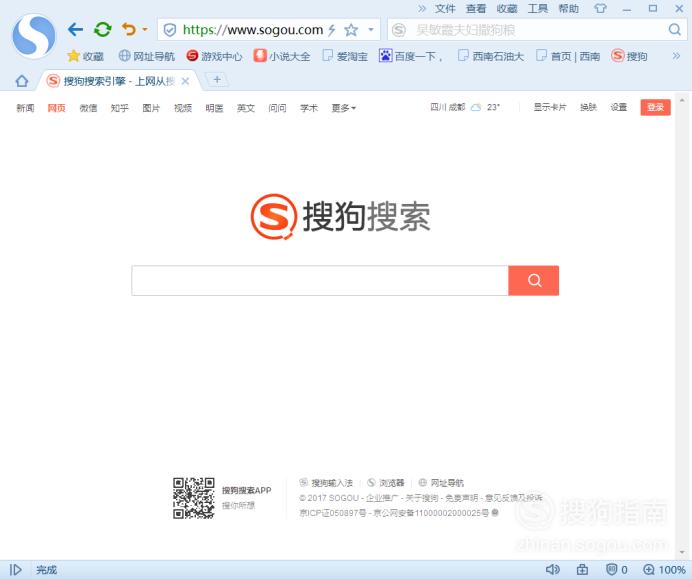Open the 爱淘宝 bookmark
Viewport: 692px width, 579px height.
pyautogui.click(x=345, y=56)
